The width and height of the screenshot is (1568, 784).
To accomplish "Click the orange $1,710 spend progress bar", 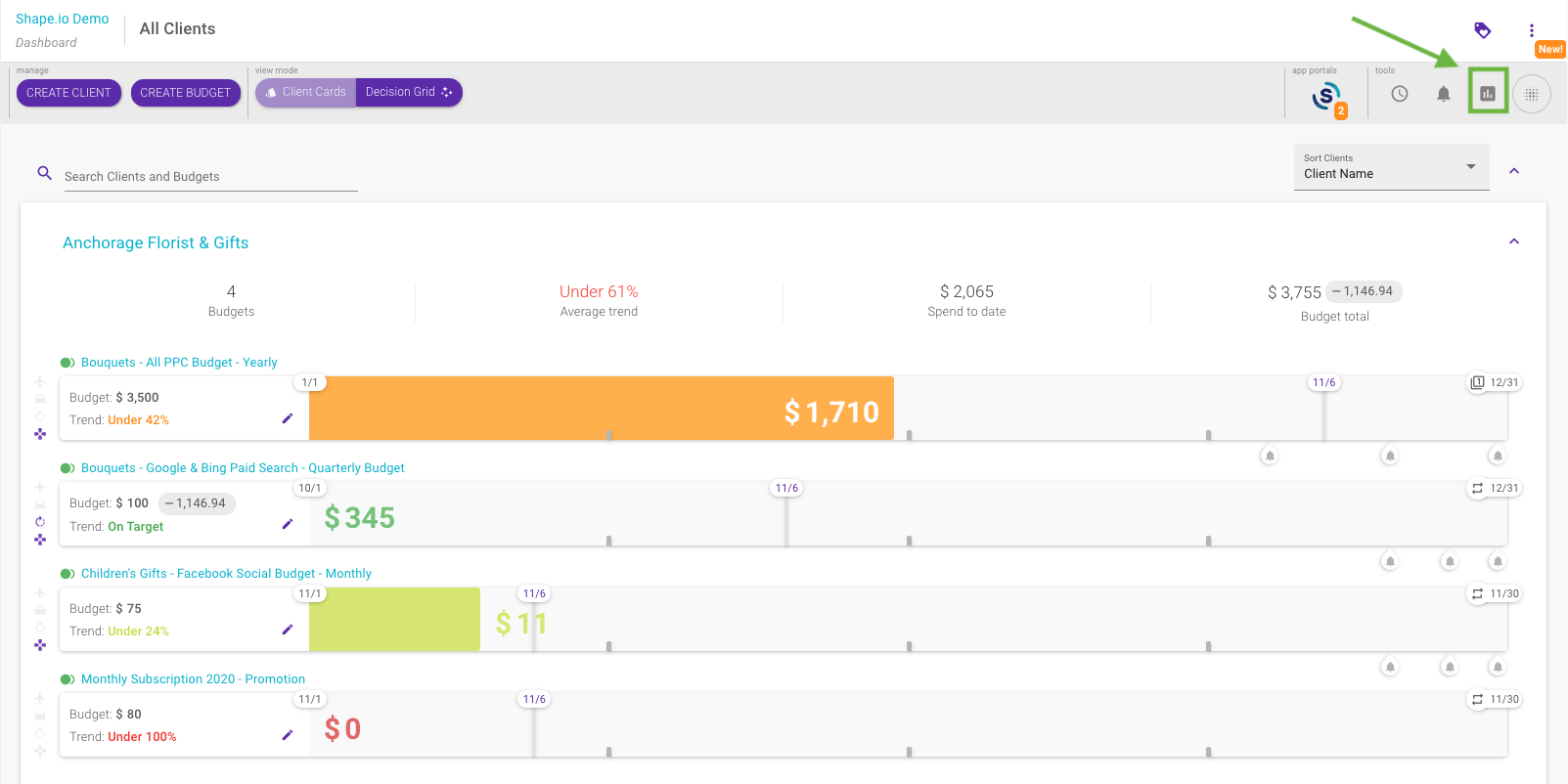I will tap(602, 409).
